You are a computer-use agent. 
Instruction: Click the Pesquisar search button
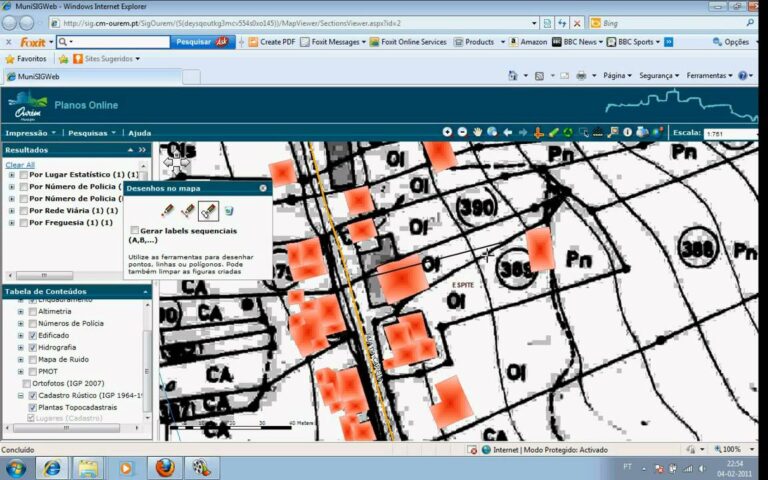tap(202, 42)
